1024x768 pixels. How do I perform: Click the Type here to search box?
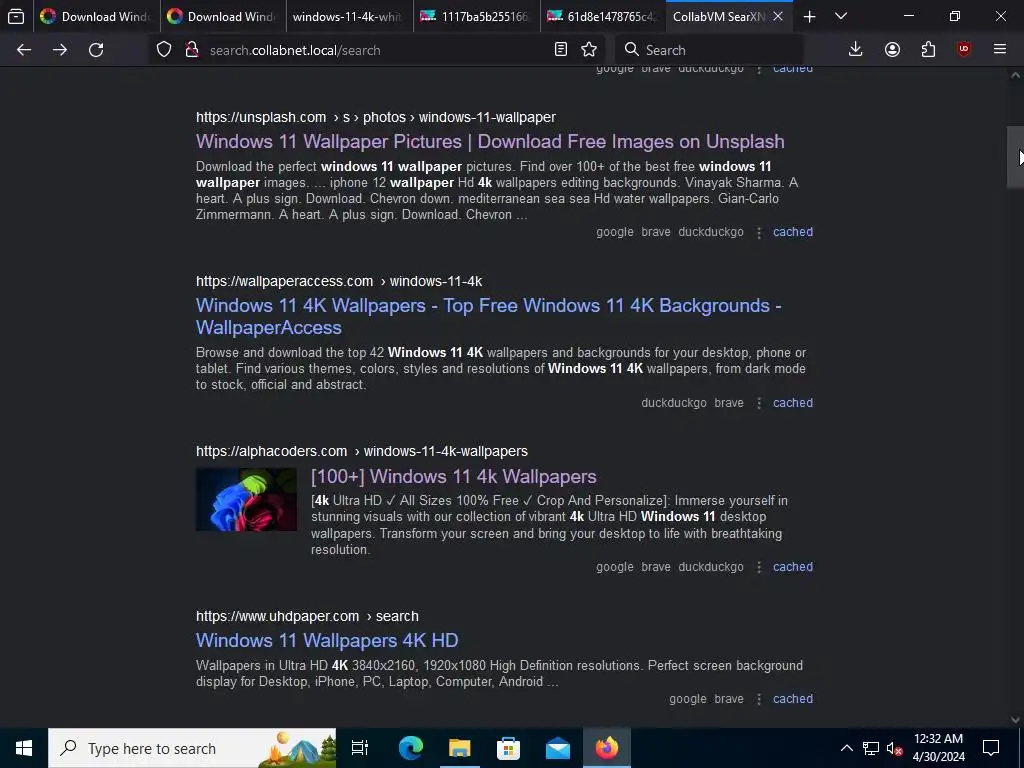192,748
